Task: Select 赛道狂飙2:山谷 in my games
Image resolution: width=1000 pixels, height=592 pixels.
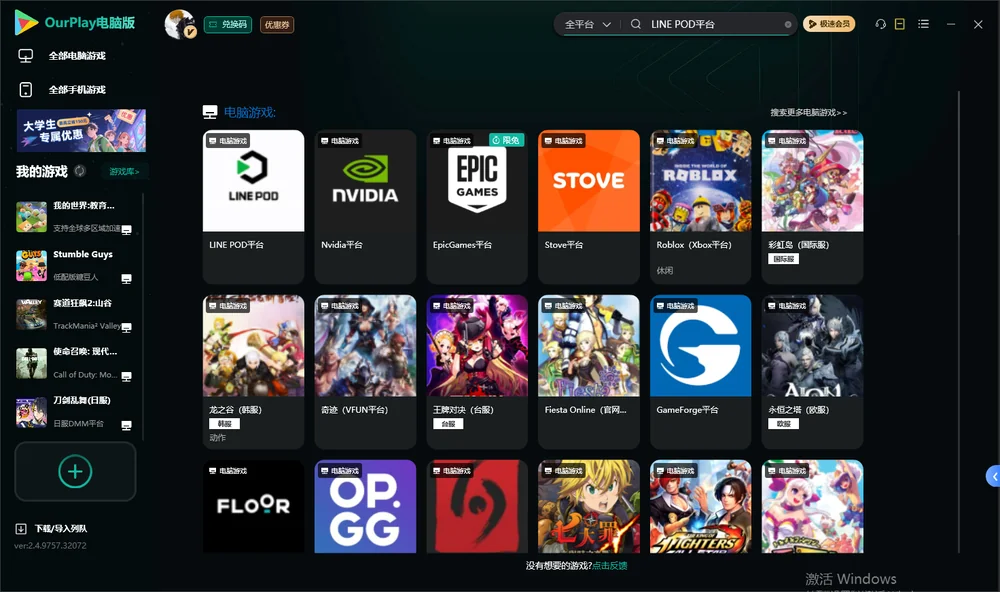Action: coord(75,314)
